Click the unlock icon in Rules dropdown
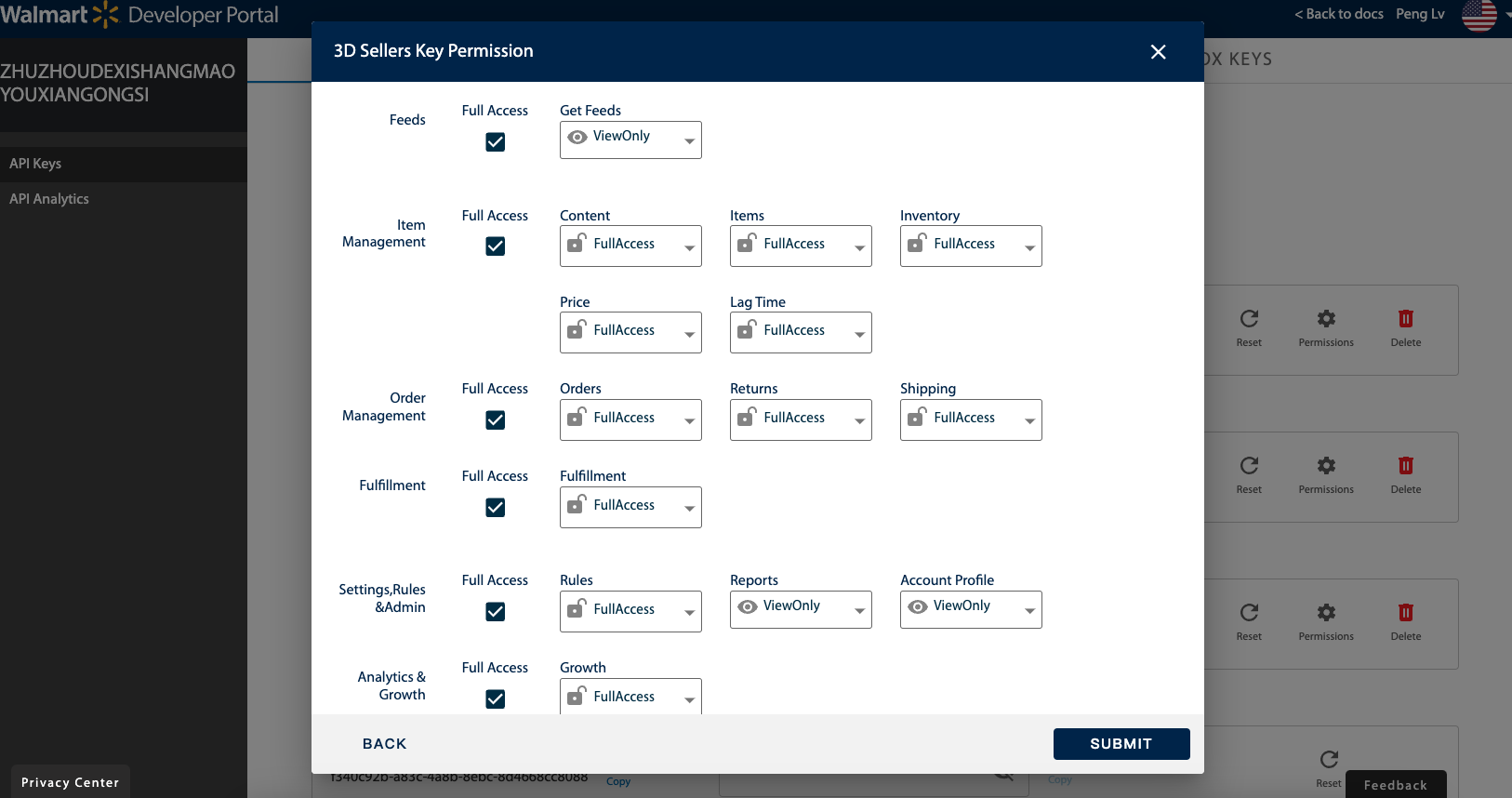 coord(577,608)
